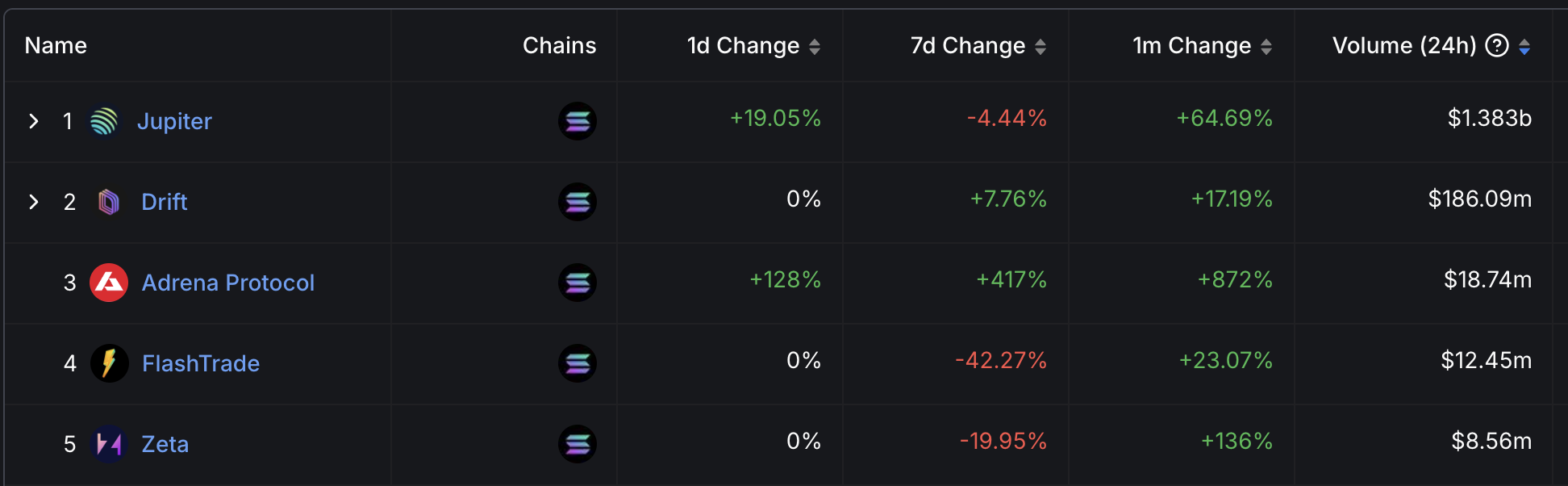Viewport: 1568px width, 486px height.
Task: Expand the Drift row chevron
Action: tap(34, 202)
